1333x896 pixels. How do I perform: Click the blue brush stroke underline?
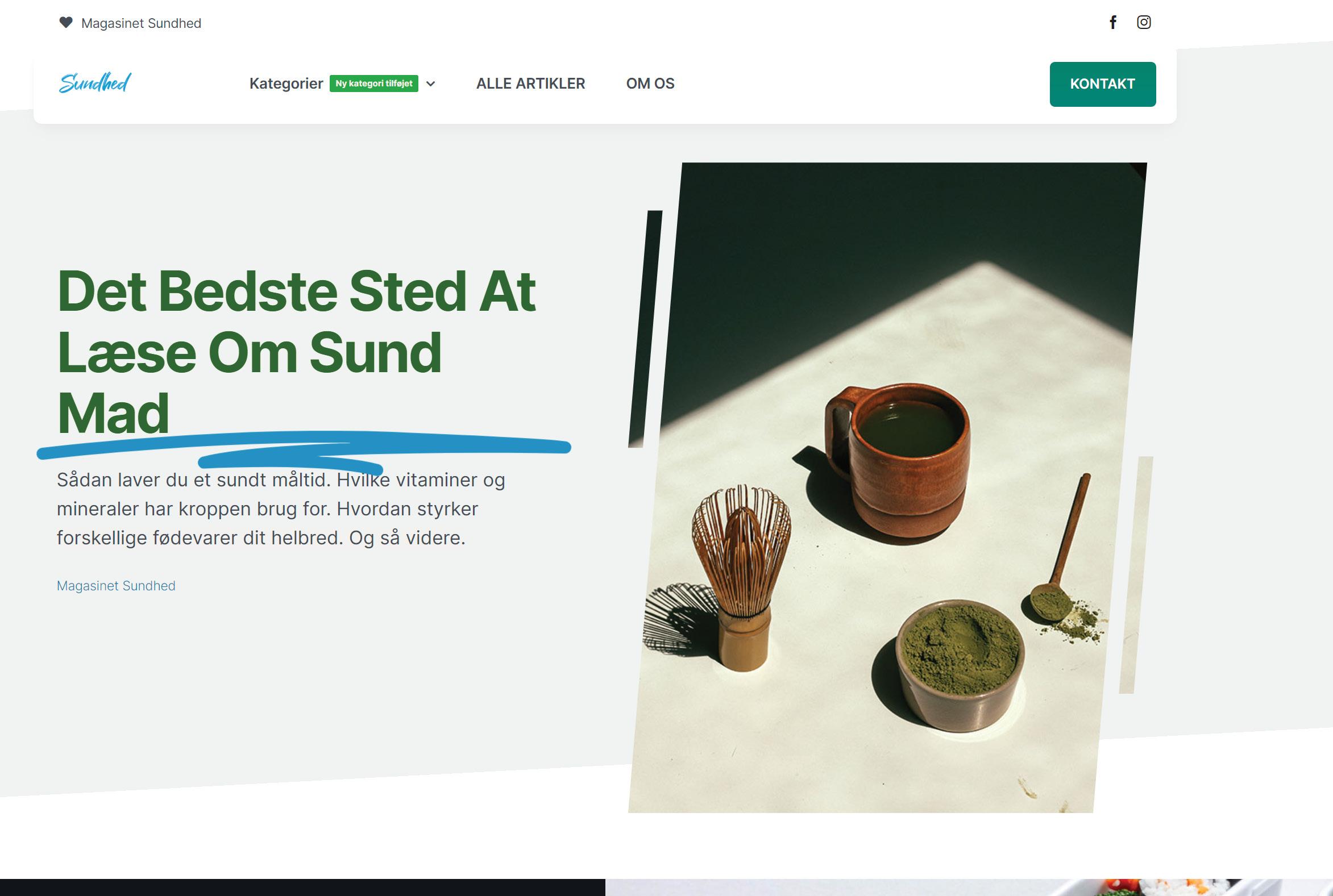tap(304, 449)
